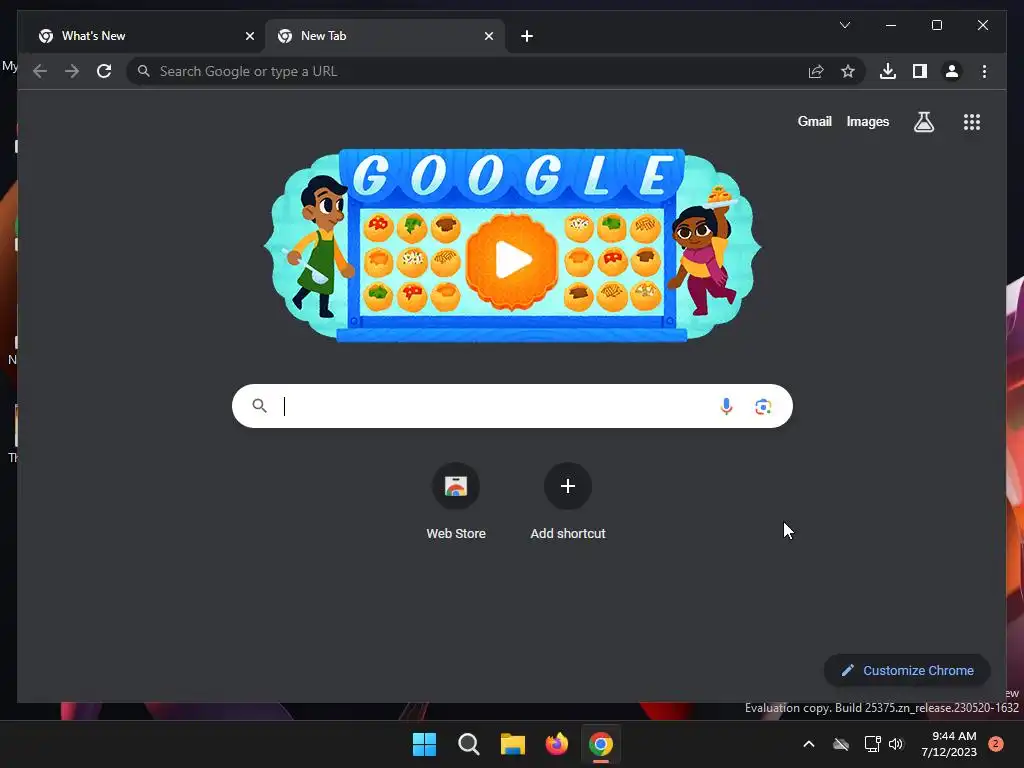Click the network status tray icon
The width and height of the screenshot is (1024, 768).
pos(872,744)
